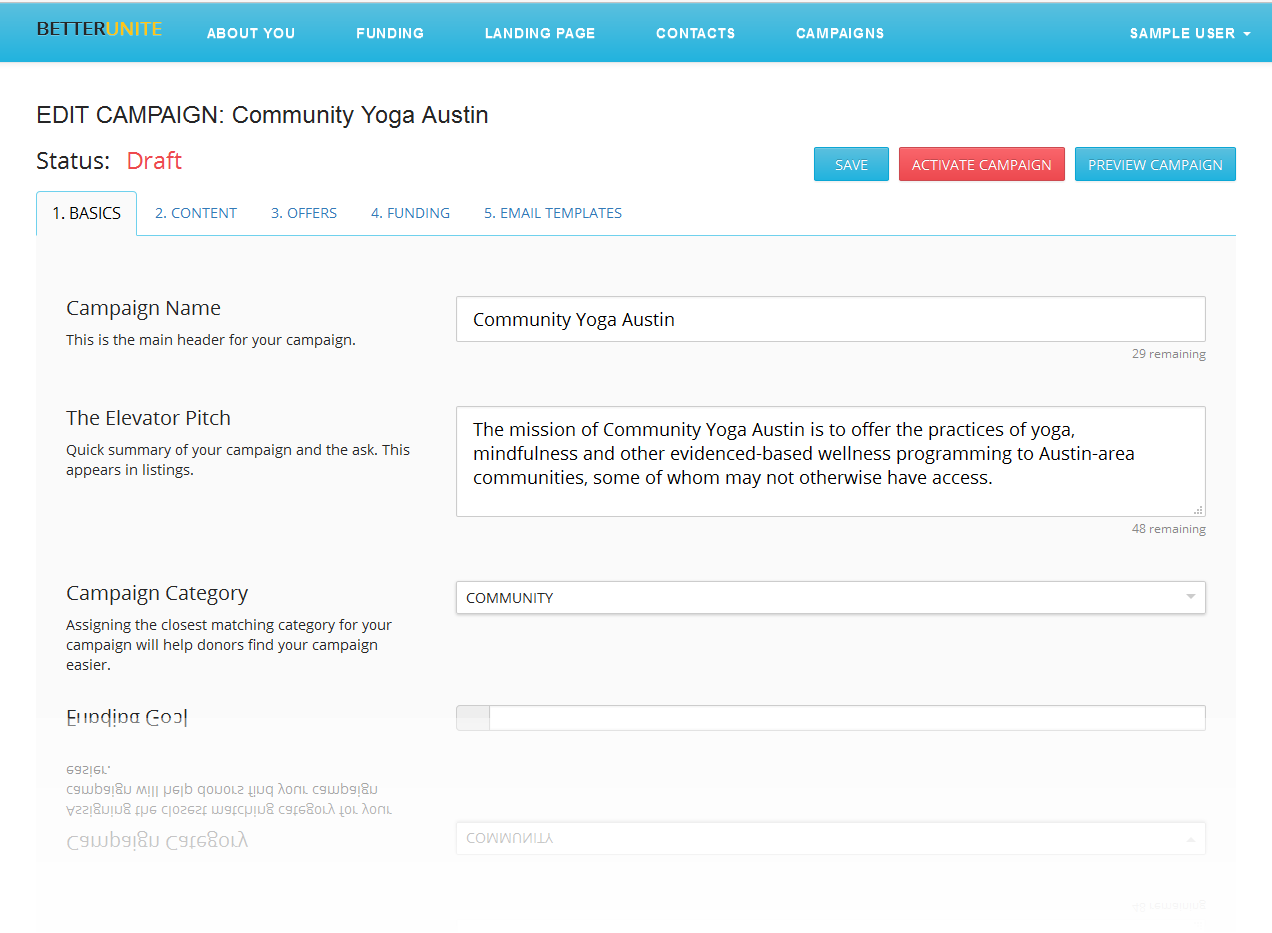Activate the campaign
Viewport: 1272px width, 933px height.
(982, 165)
